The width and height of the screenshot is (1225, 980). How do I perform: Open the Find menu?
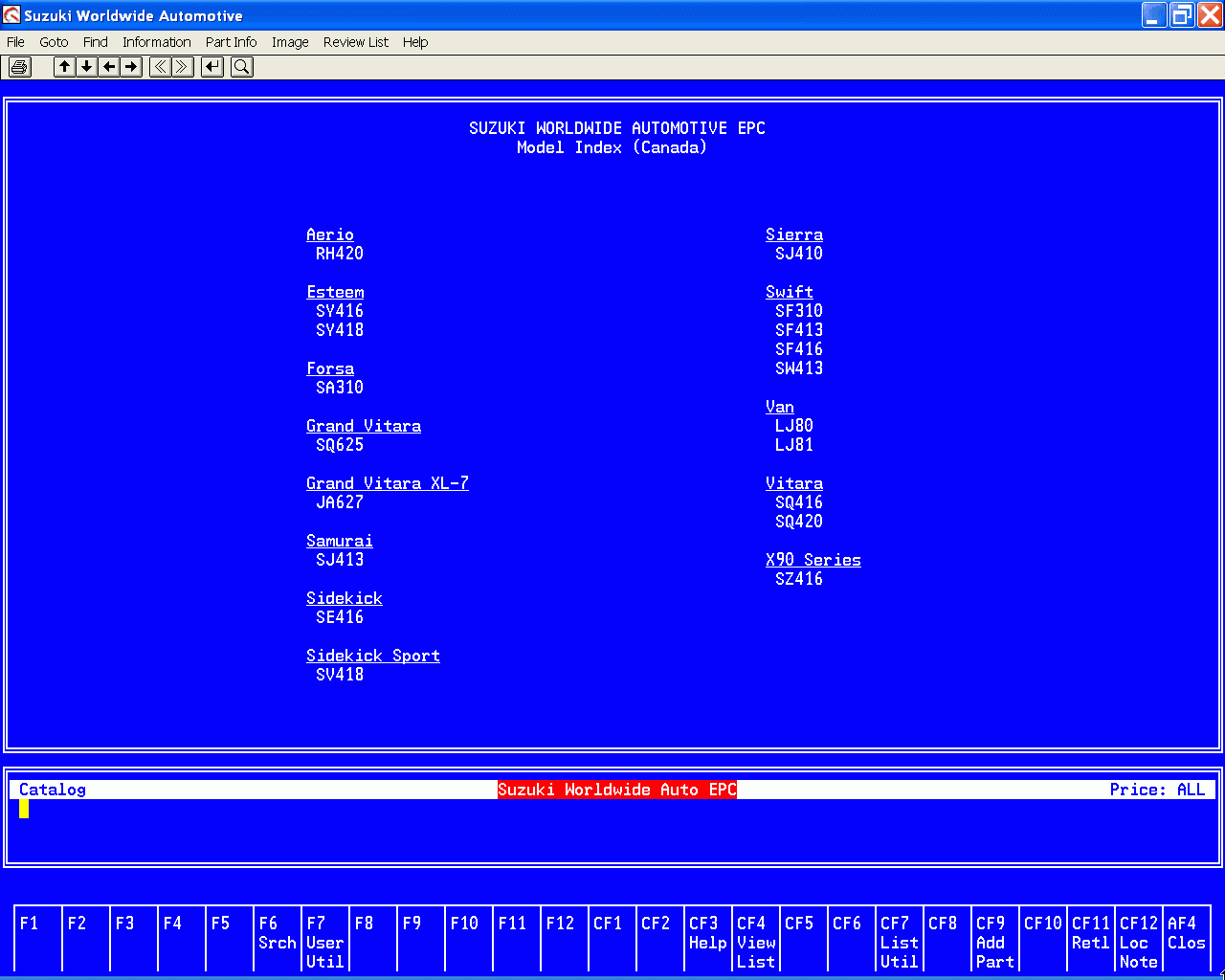95,42
